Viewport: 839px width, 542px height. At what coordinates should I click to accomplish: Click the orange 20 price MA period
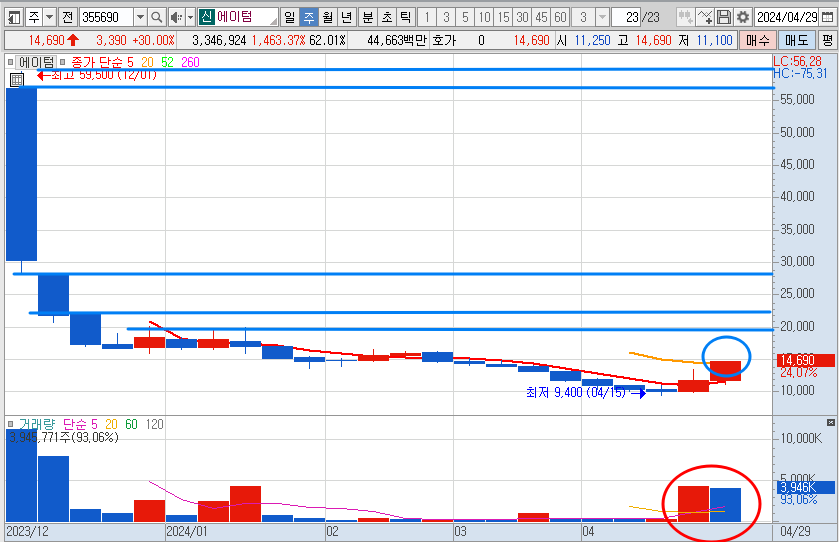pyautogui.click(x=147, y=62)
